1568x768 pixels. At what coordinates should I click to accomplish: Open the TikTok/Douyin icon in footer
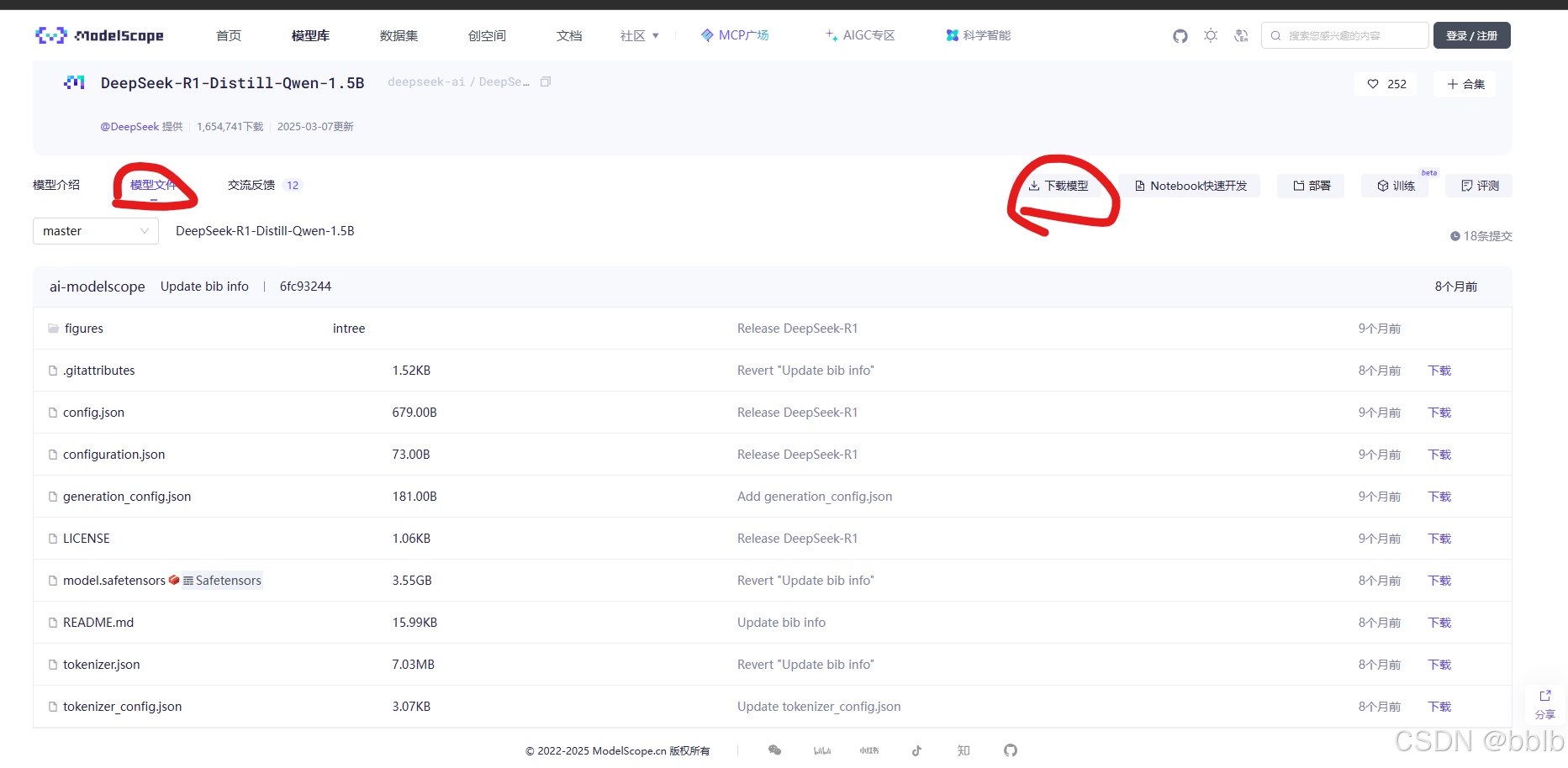[x=916, y=750]
